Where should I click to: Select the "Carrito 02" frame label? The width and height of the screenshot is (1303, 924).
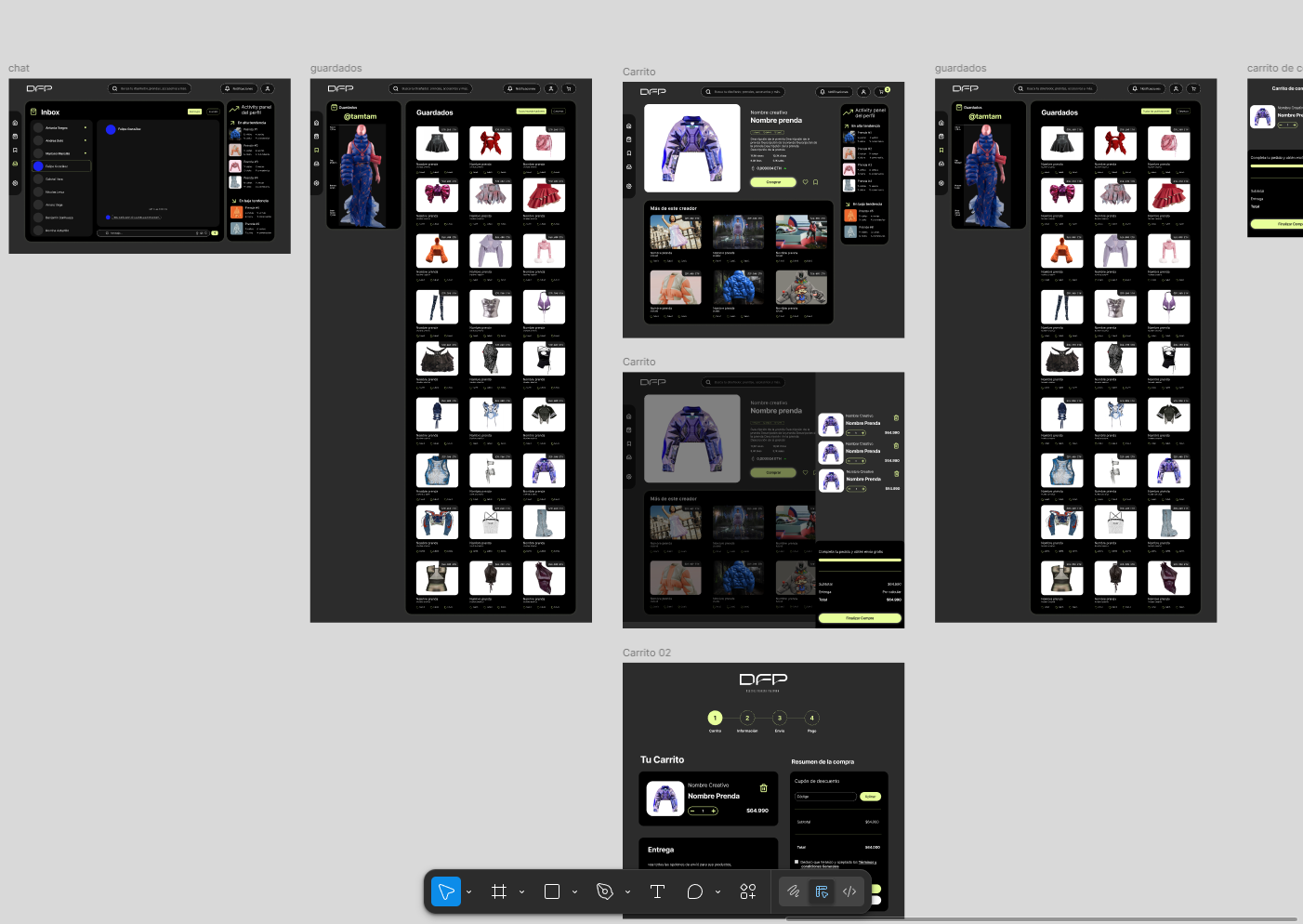(x=646, y=653)
